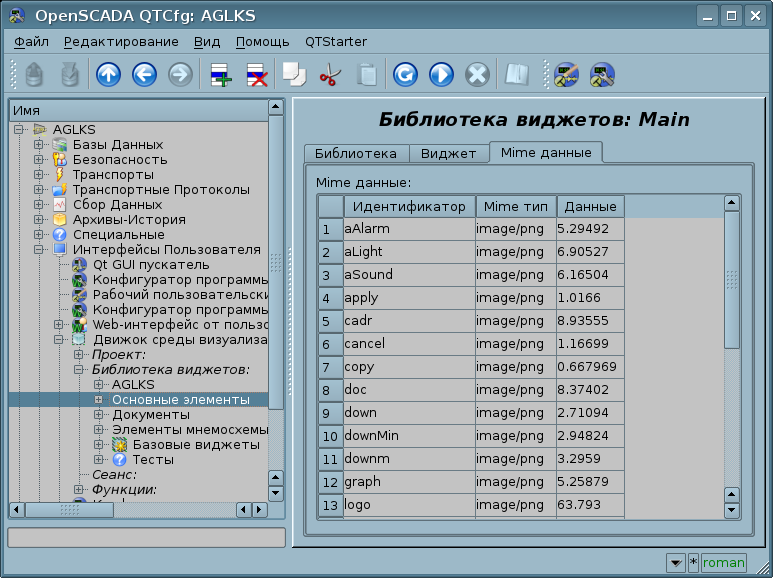The height and width of the screenshot is (578, 773).
Task: Switch to the Виджет tab
Action: [449, 153]
